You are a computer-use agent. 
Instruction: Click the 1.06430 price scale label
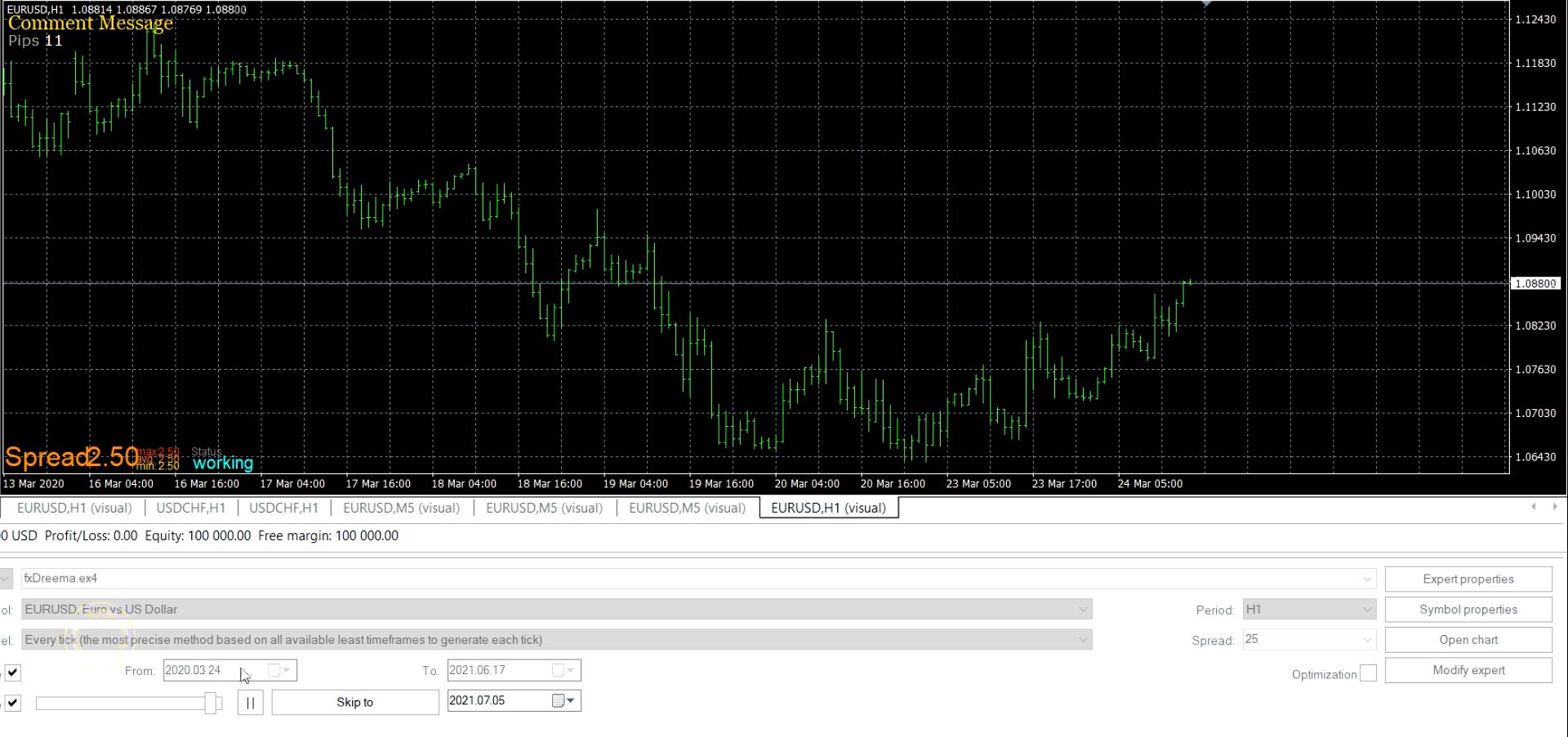[1535, 457]
